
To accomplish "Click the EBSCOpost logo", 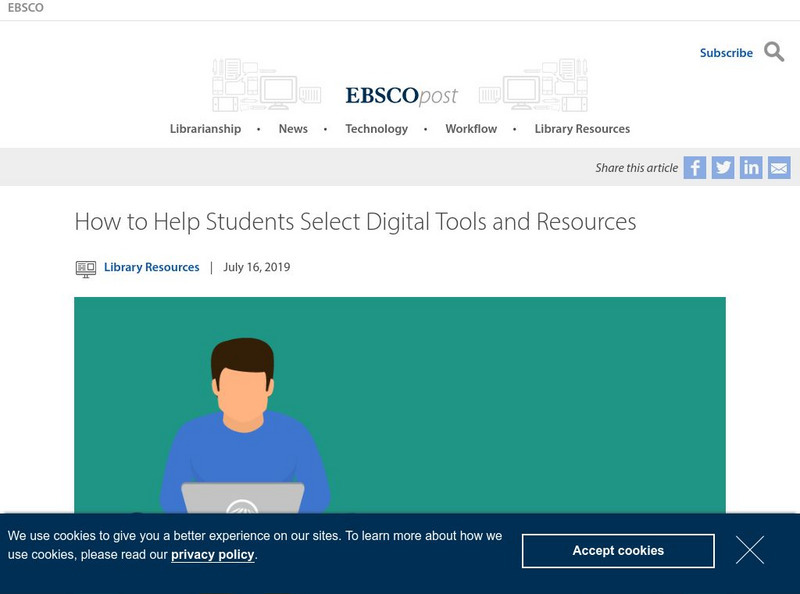I will click(401, 96).
